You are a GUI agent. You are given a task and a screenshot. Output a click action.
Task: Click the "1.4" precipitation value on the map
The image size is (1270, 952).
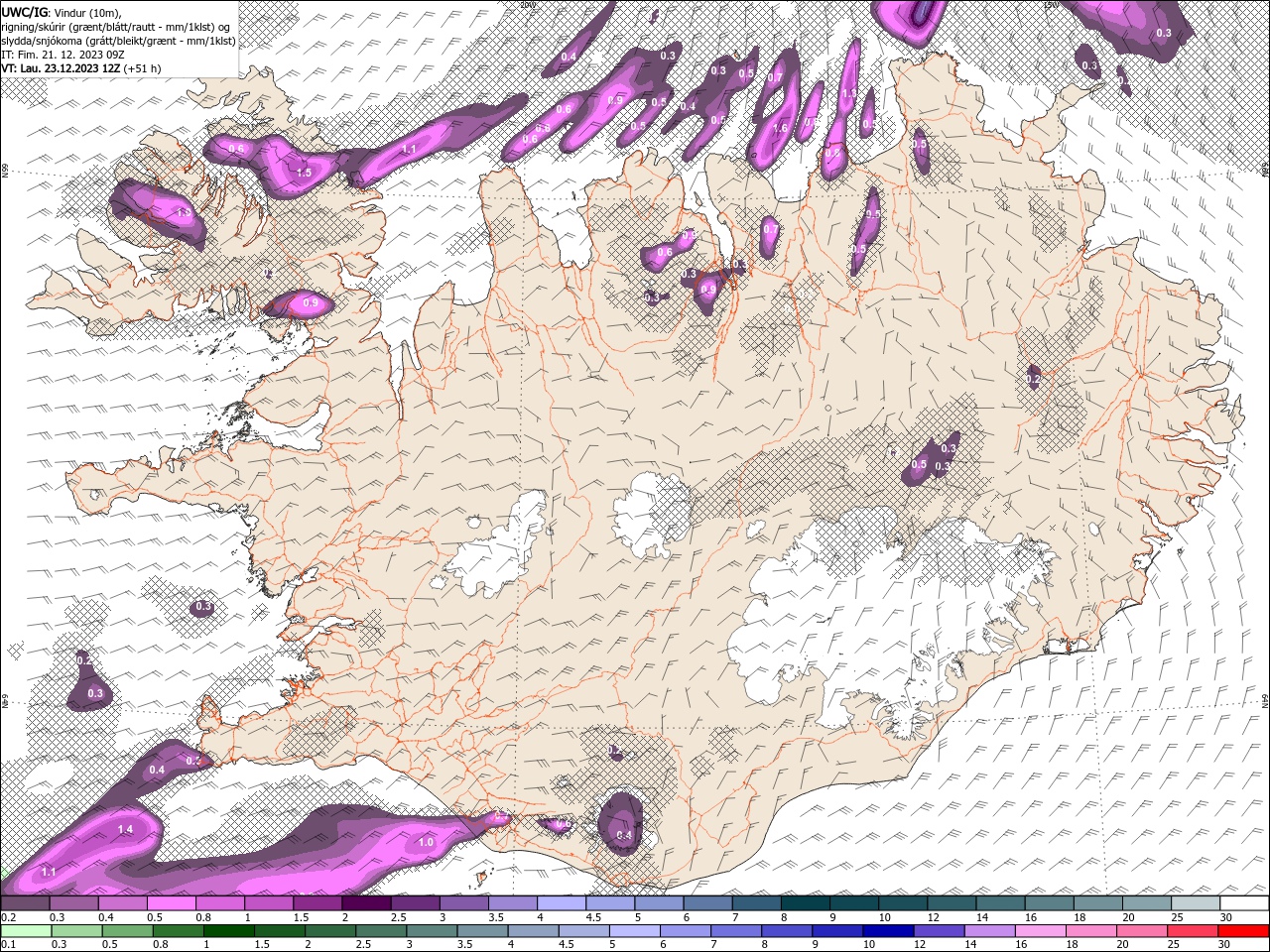[x=126, y=829]
